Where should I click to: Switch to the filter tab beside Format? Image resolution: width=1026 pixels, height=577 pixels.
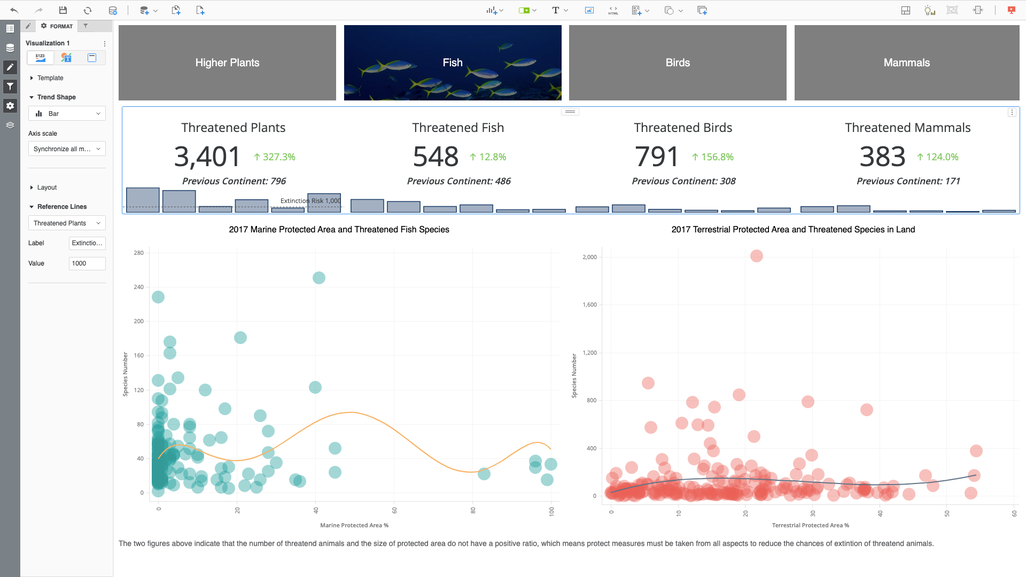tap(85, 26)
